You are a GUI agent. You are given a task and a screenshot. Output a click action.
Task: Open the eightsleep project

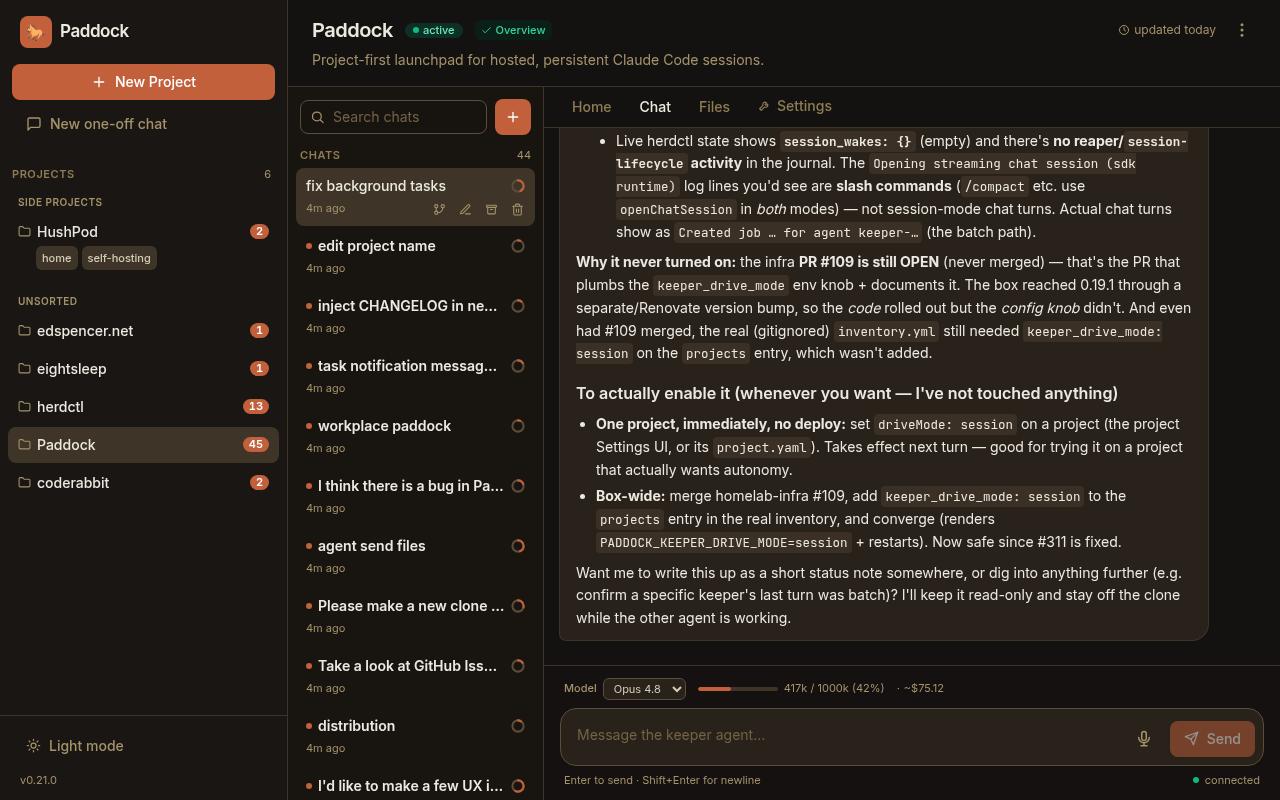tap(143, 369)
